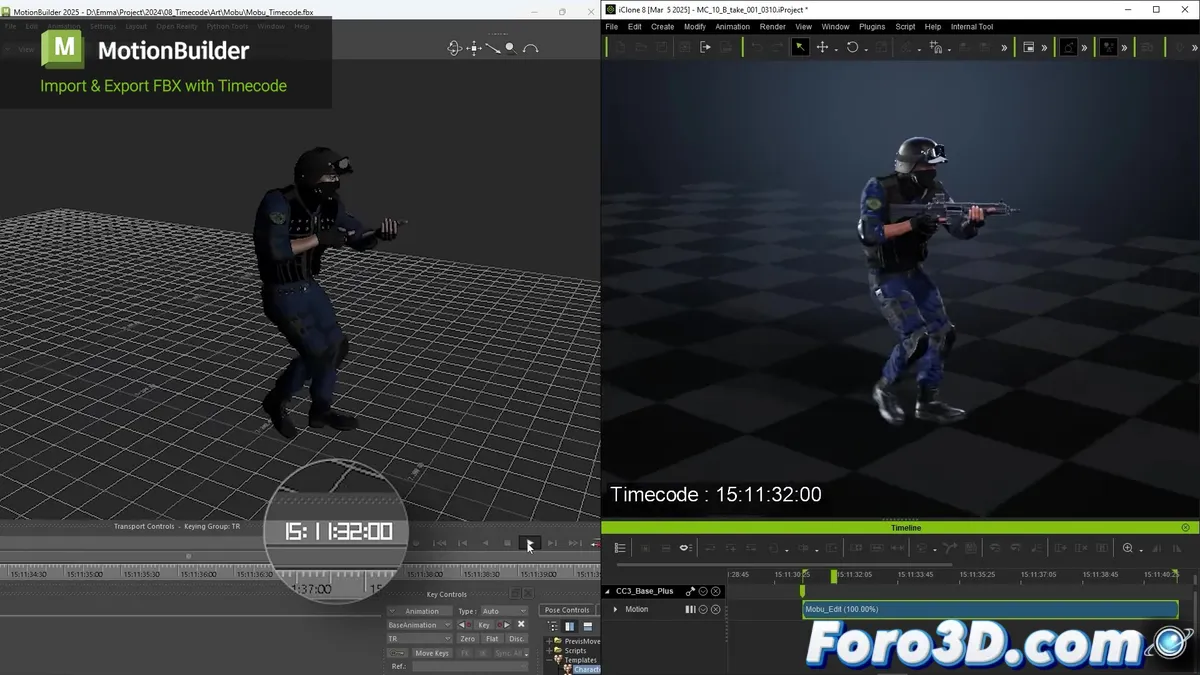
Task: Open the iClone Animation menu
Action: pyautogui.click(x=732, y=27)
